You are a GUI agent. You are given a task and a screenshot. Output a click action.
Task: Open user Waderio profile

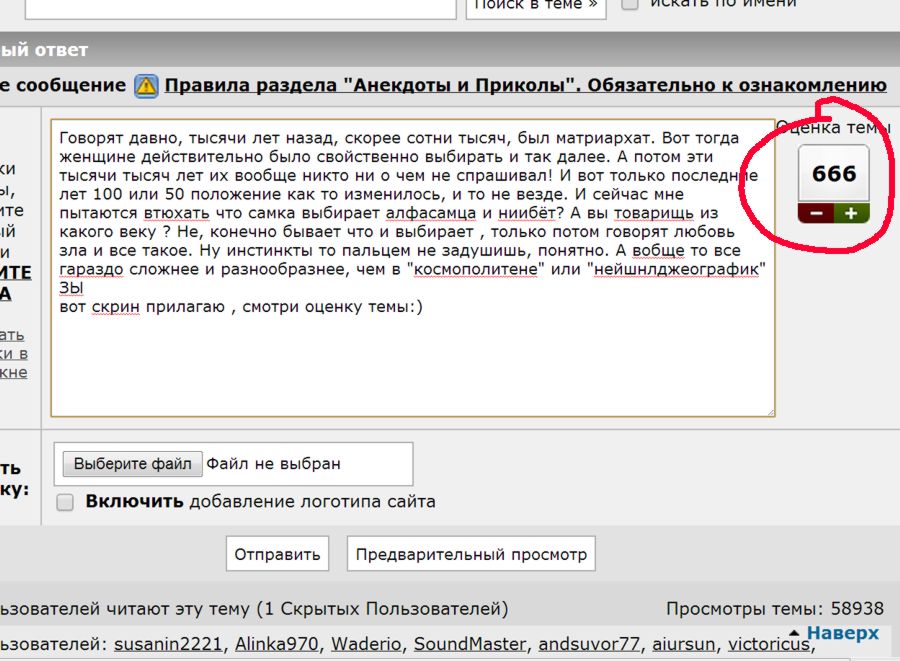point(366,644)
